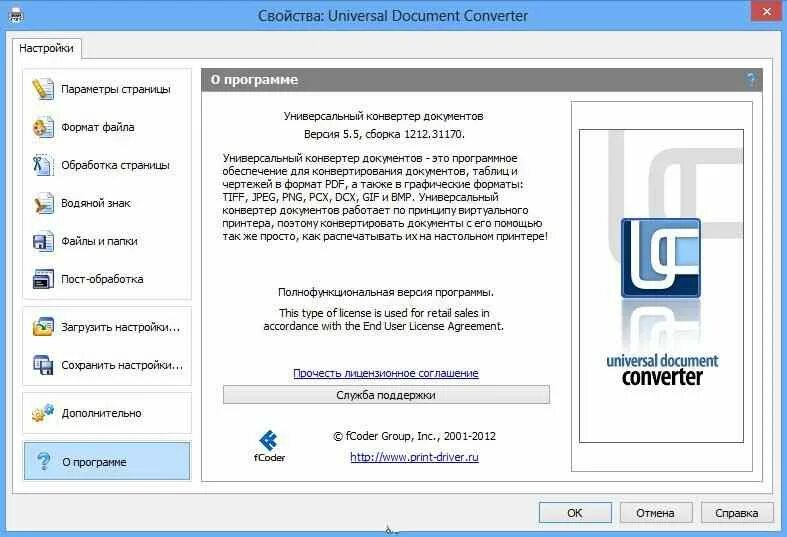
Task: Click the Файлы и папки floppy icon
Action: point(43,241)
